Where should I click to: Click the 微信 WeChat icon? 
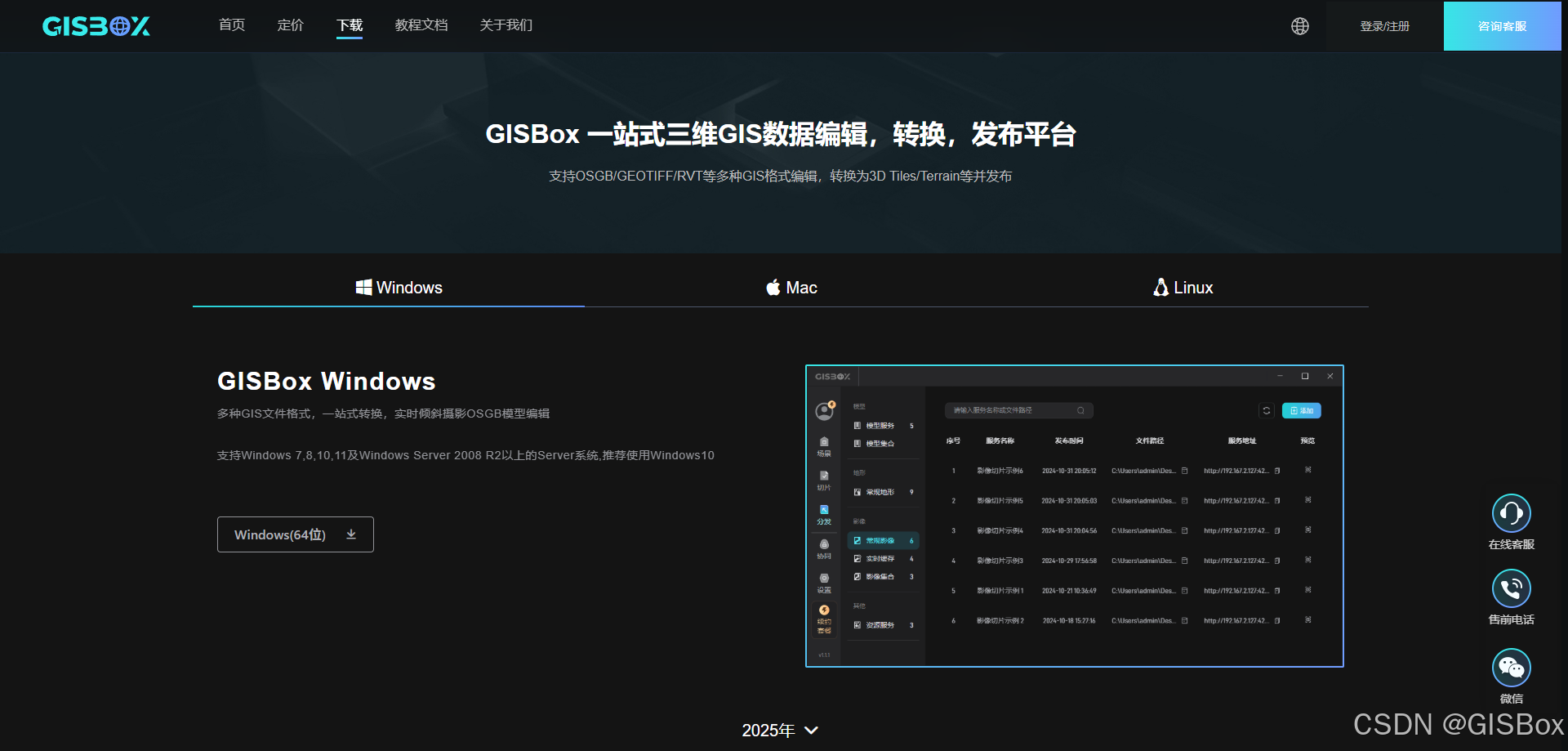coord(1512,668)
